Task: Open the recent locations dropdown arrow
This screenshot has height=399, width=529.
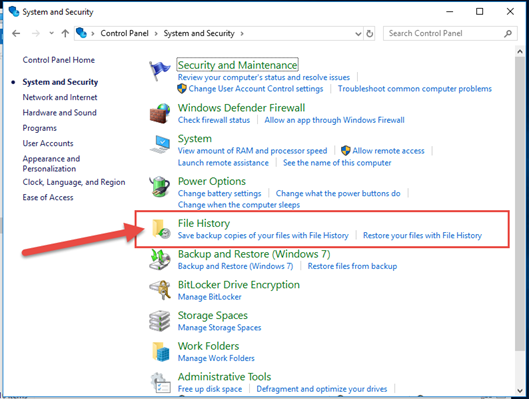Action: click(x=51, y=33)
